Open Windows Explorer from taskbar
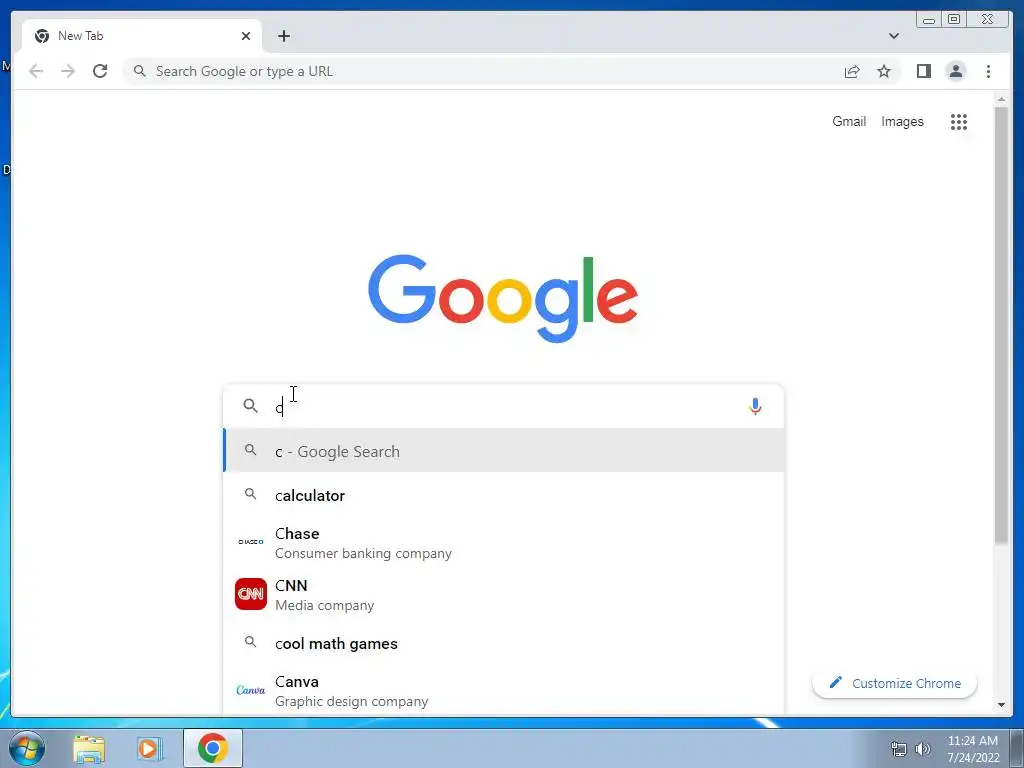1024x768 pixels. coord(89,748)
